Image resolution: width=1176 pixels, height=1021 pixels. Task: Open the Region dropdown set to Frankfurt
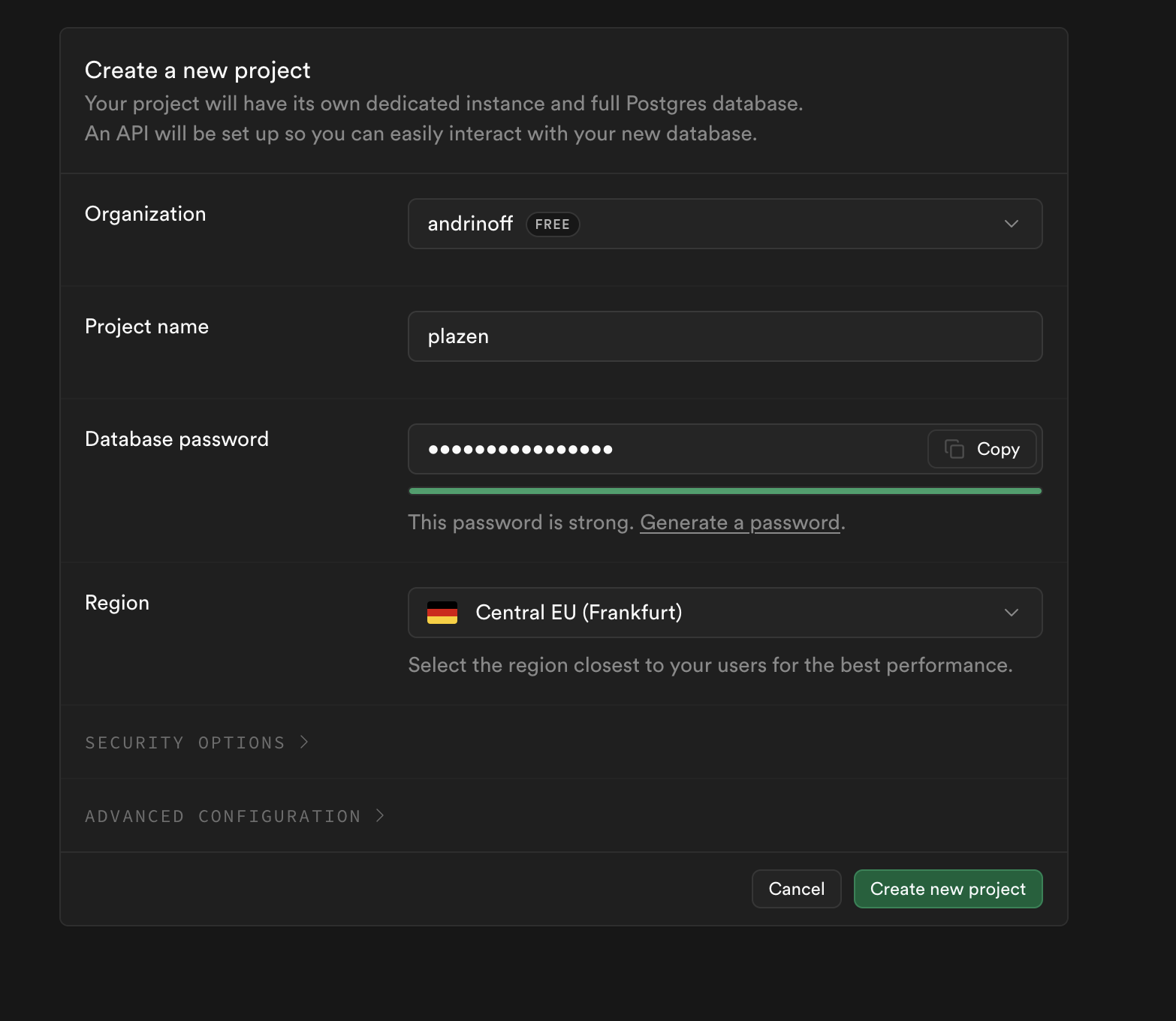[x=725, y=613]
